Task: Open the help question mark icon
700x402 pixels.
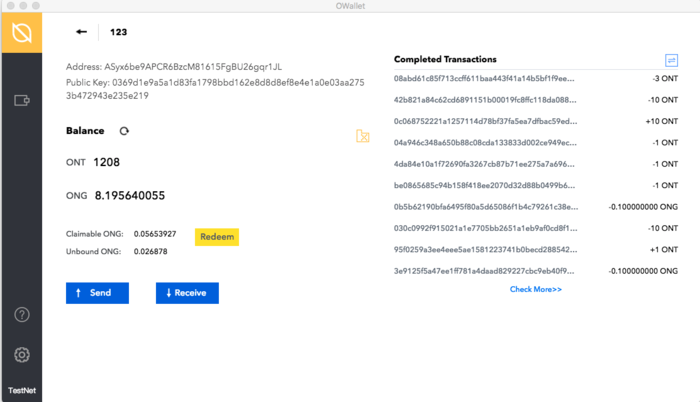Action: (22, 315)
